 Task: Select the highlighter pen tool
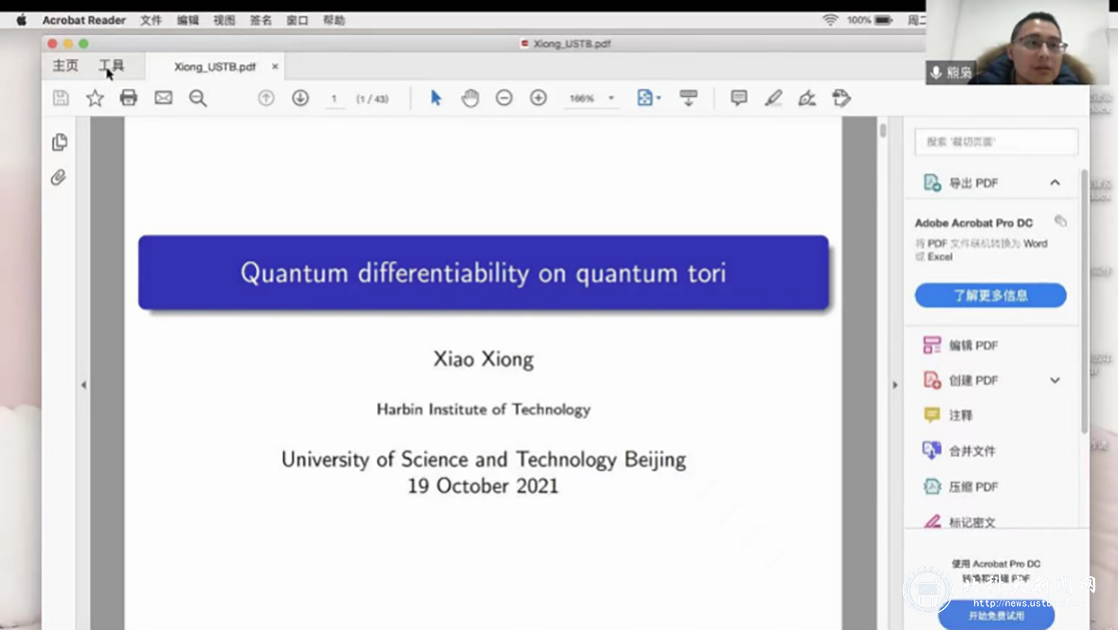click(773, 98)
